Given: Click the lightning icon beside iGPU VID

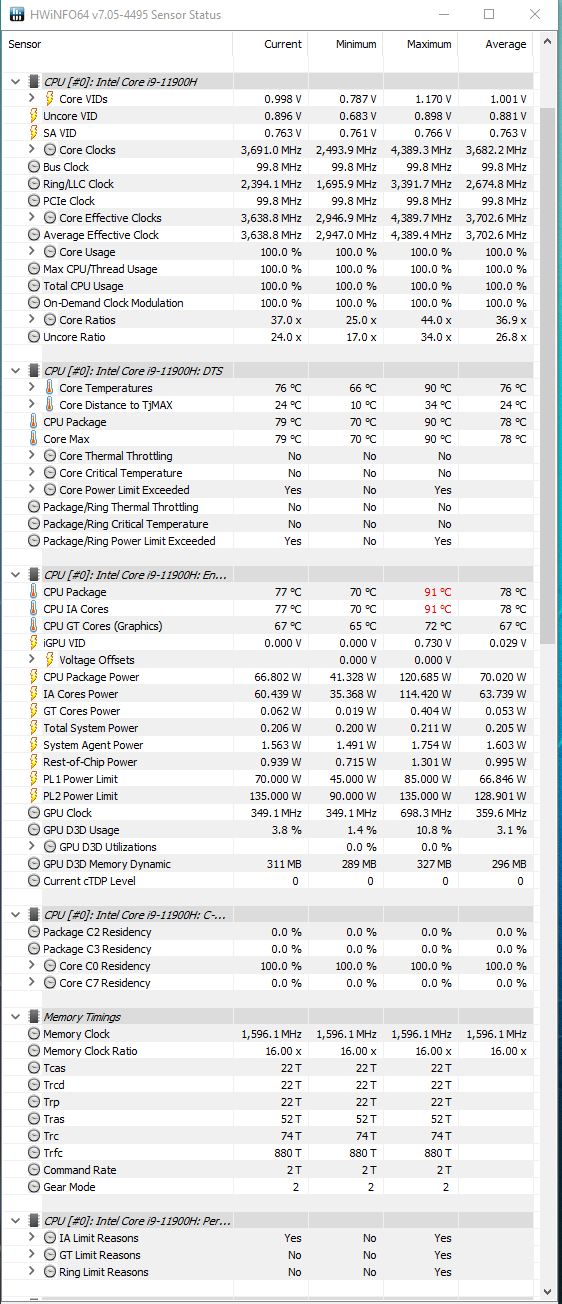Looking at the screenshot, I should pyautogui.click(x=34, y=643).
